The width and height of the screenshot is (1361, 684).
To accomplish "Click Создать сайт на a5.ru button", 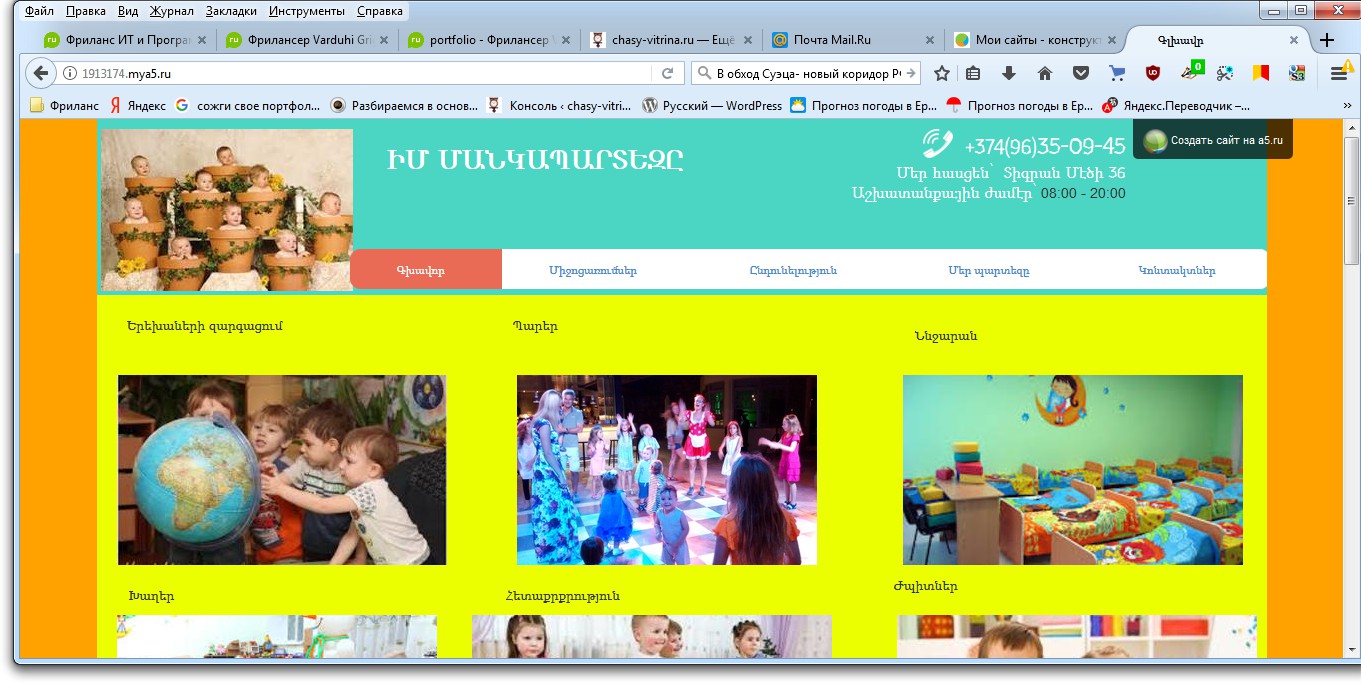I will [1213, 140].
